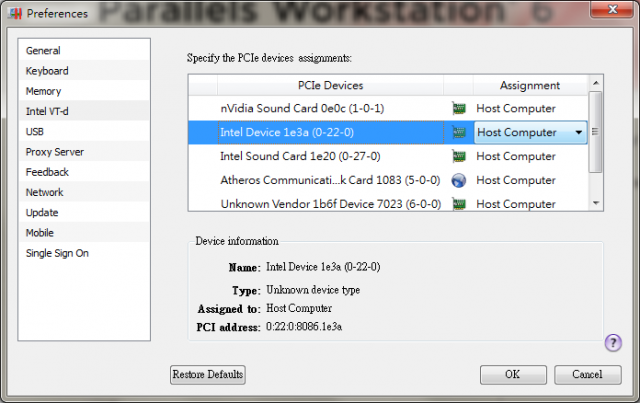Click the Intel Sound Card 1e20 device icon

459,156
